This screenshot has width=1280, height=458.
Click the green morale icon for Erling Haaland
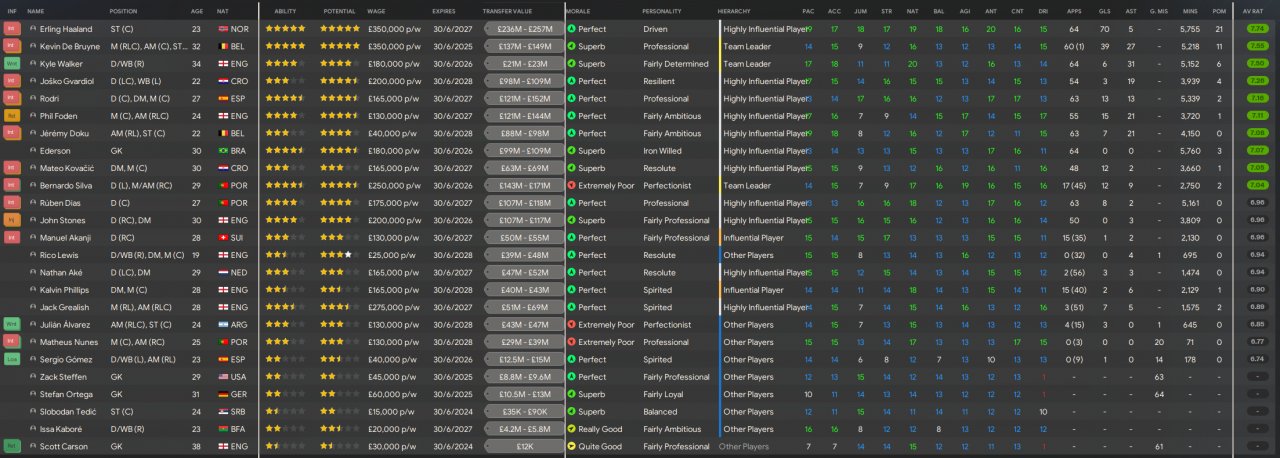pos(571,29)
